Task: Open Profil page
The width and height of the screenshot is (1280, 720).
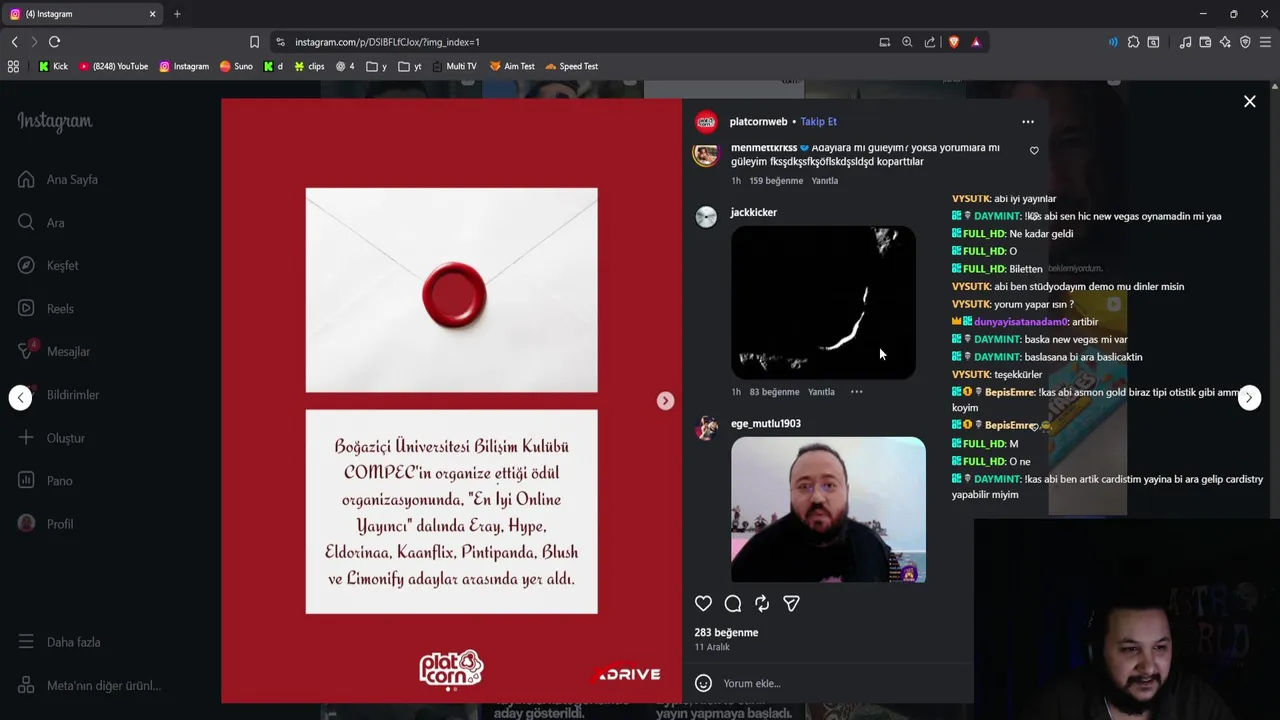Action: [46, 524]
